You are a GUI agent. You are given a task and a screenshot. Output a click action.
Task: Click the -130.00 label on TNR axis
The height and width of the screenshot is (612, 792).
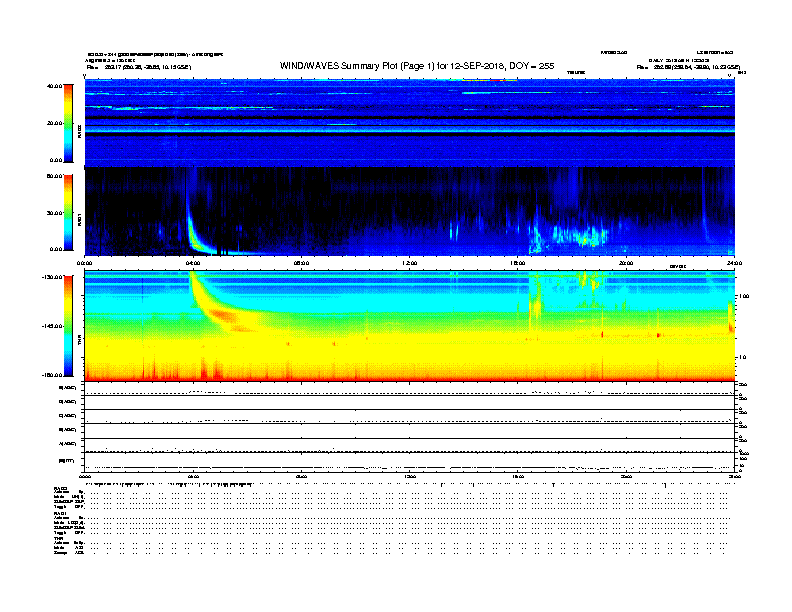53,277
